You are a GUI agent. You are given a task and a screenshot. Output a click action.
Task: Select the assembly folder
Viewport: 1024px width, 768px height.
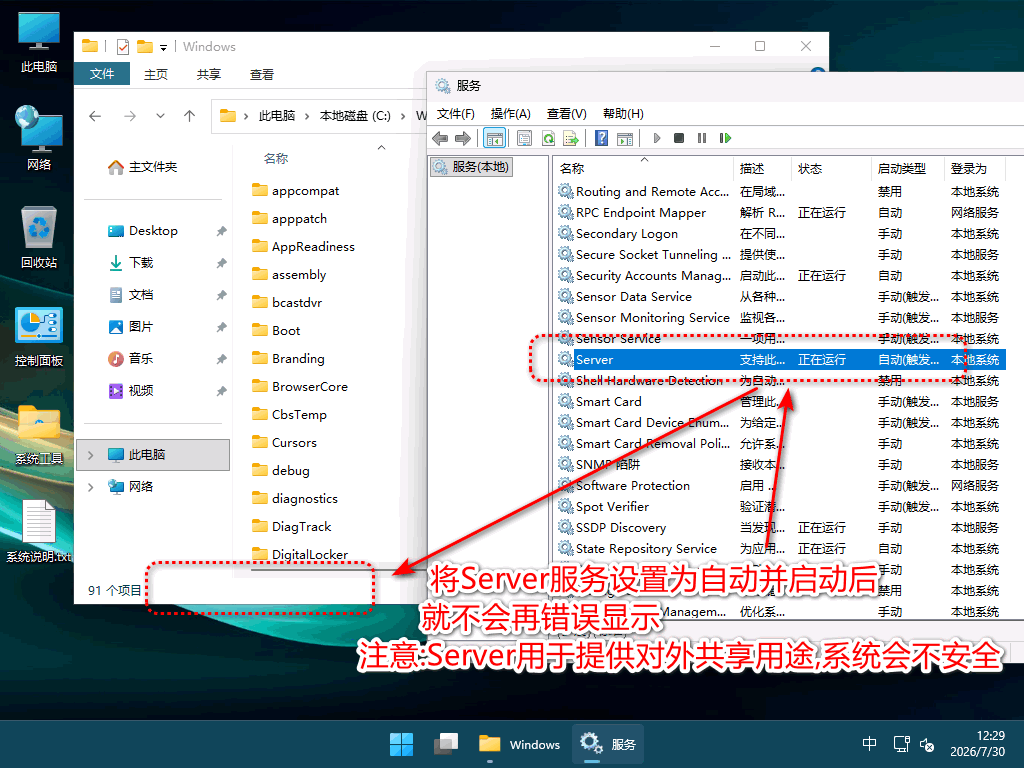289,275
